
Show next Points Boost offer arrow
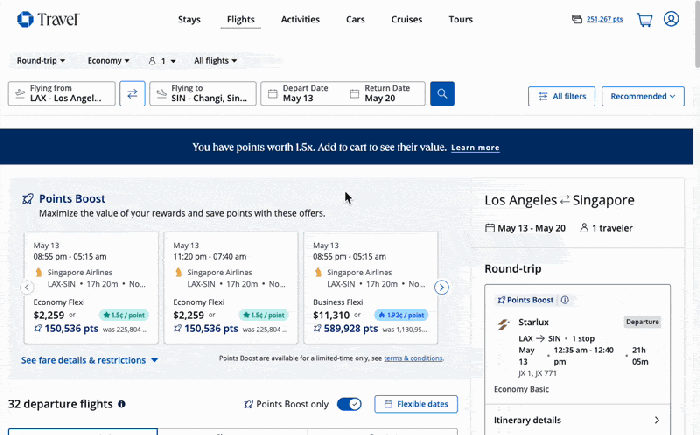(x=442, y=288)
